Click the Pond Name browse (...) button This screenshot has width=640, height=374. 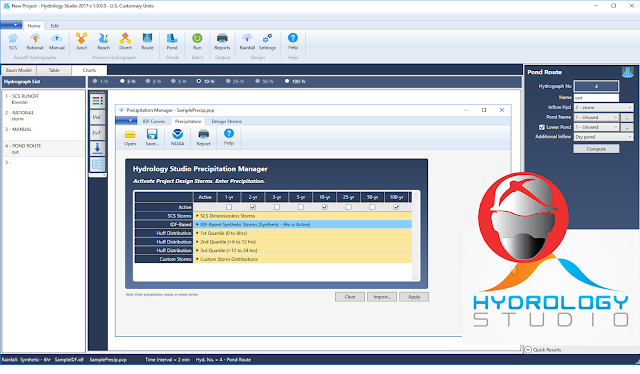(627, 117)
